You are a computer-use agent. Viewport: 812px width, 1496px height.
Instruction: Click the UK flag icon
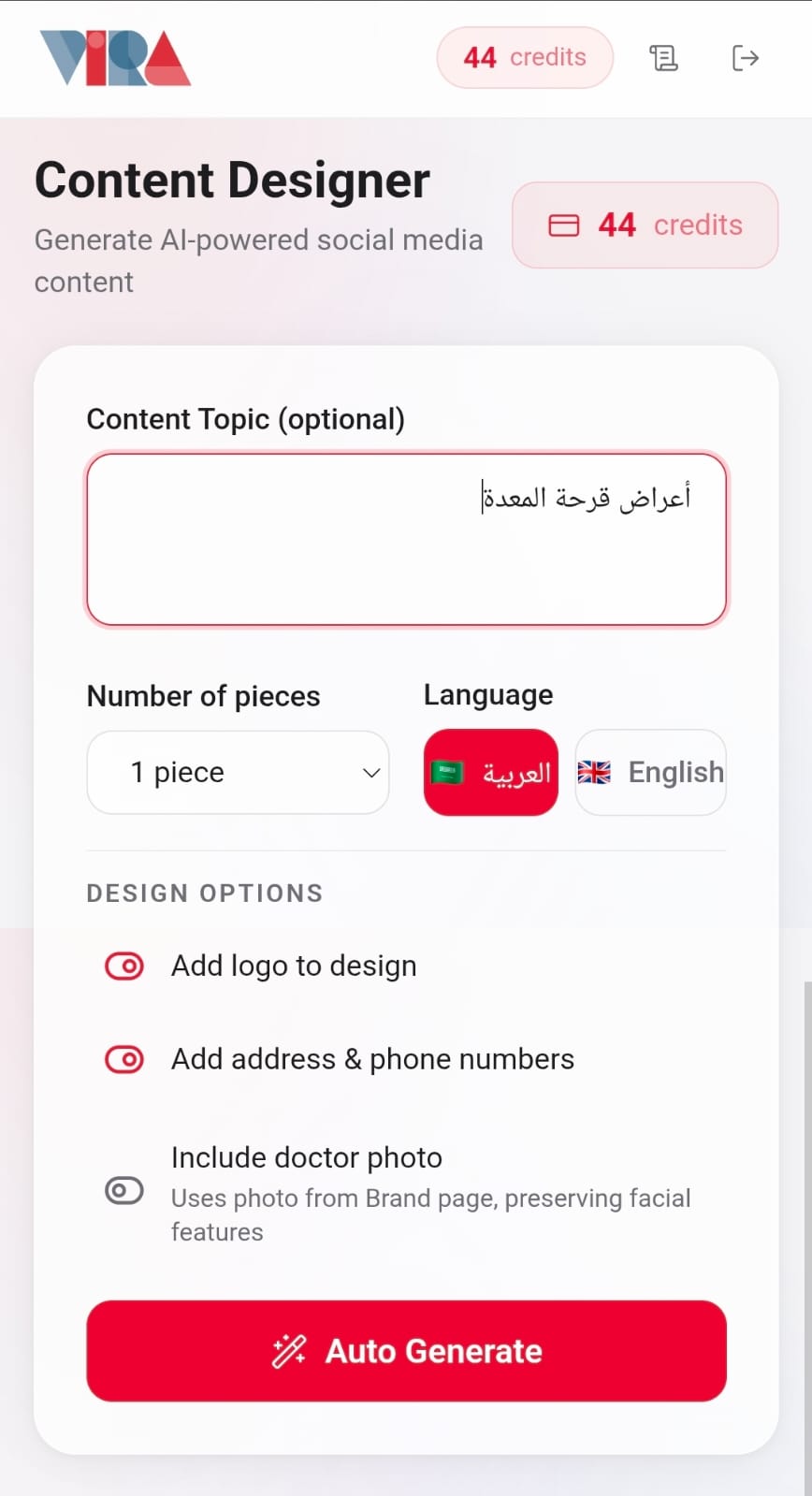tap(594, 773)
